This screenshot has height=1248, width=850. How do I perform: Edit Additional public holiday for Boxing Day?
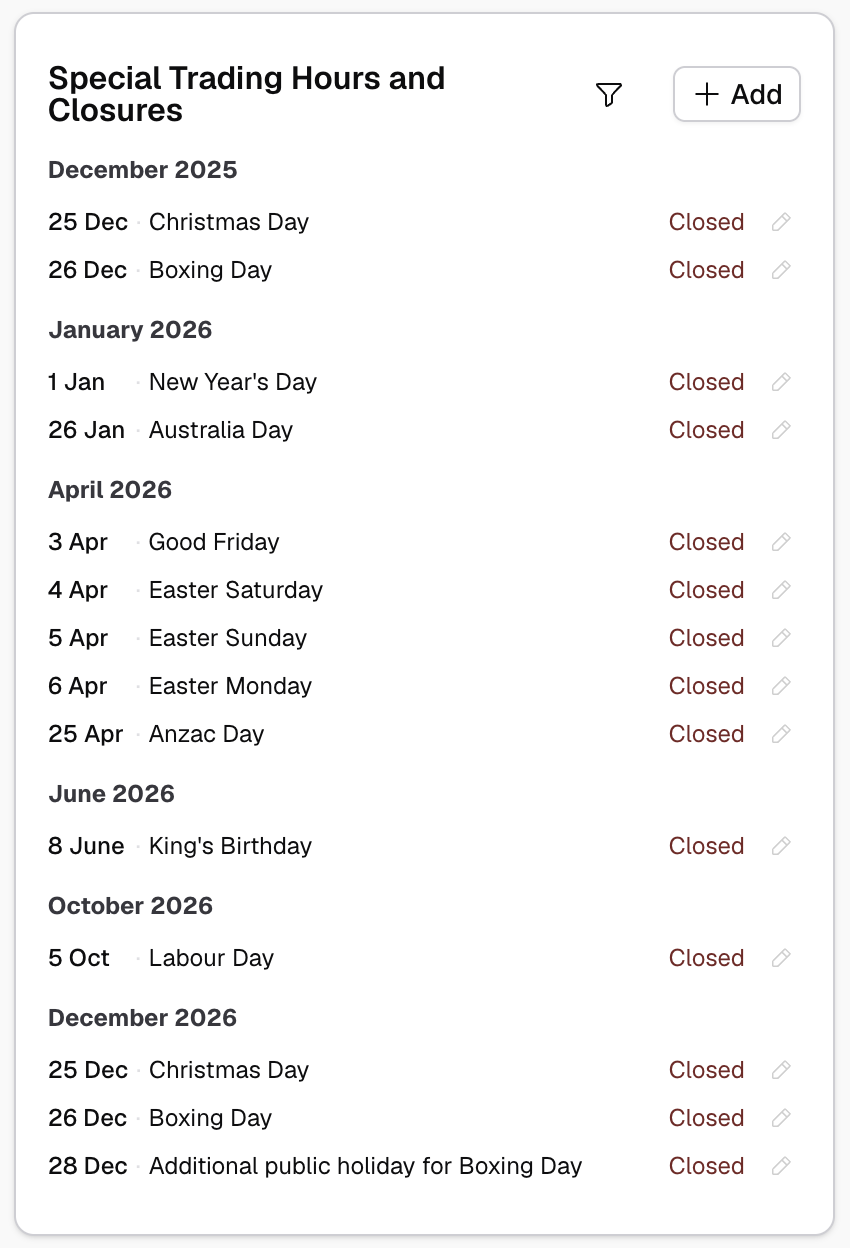point(782,1166)
